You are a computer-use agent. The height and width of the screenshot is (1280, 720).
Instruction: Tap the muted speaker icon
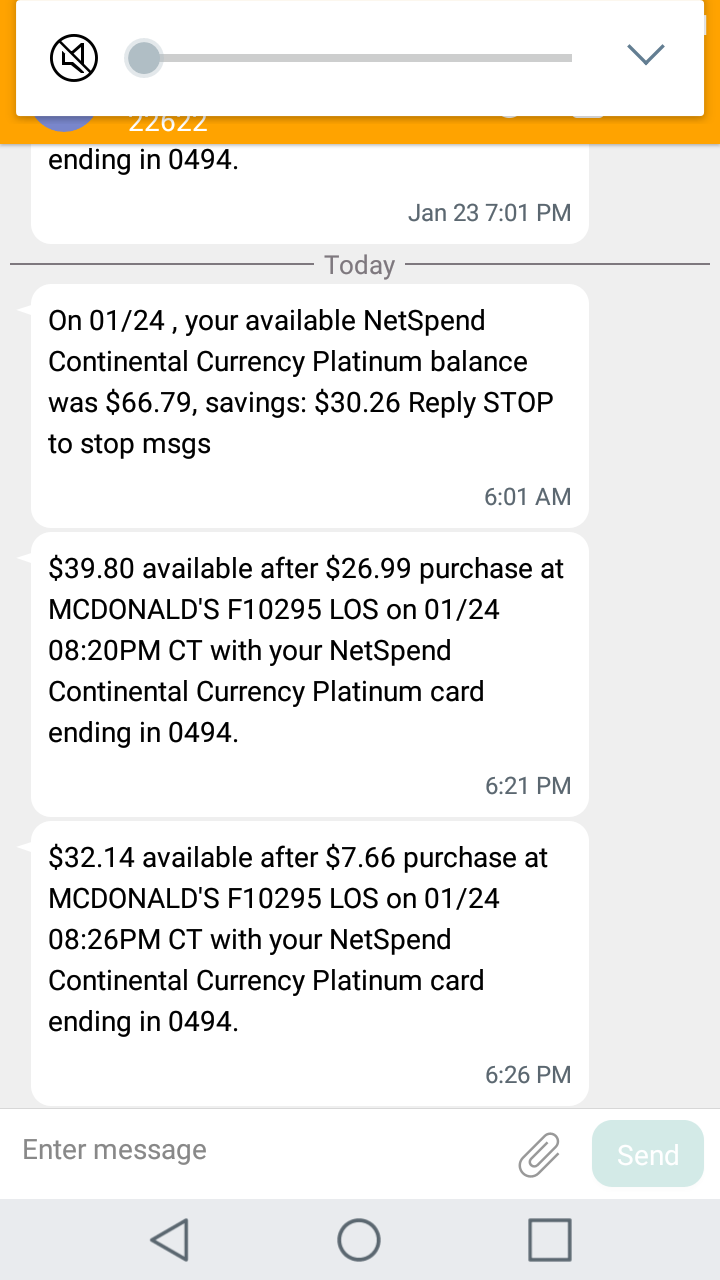[x=74, y=57]
